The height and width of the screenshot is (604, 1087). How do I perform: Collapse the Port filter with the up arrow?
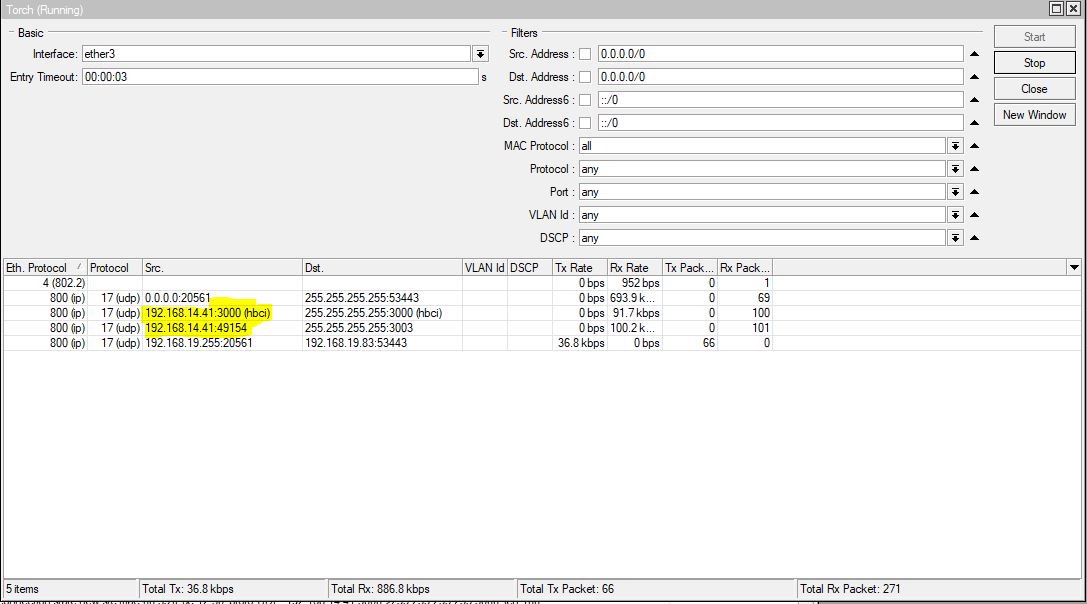pos(974,191)
